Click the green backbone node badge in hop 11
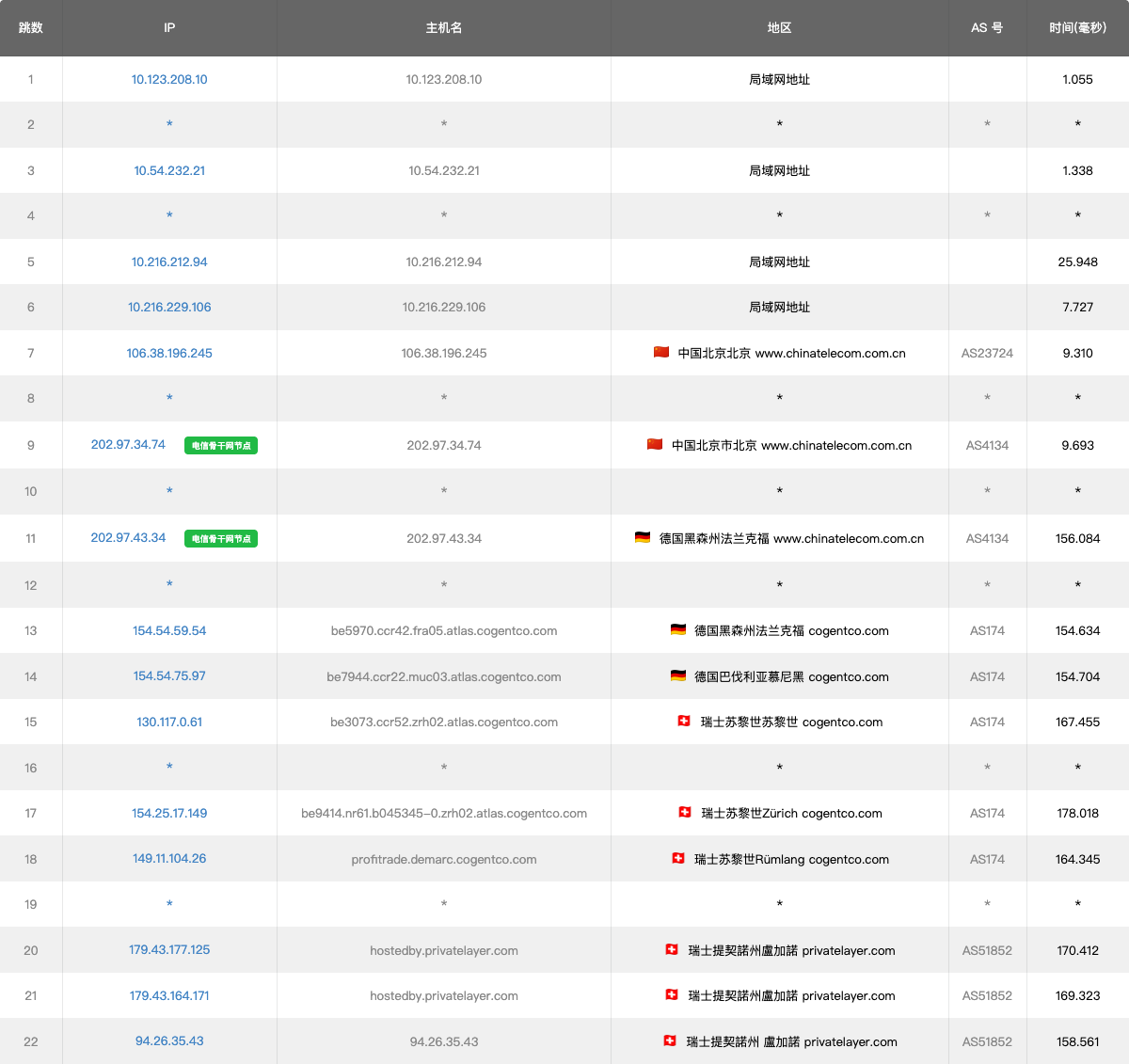 pyautogui.click(x=221, y=539)
